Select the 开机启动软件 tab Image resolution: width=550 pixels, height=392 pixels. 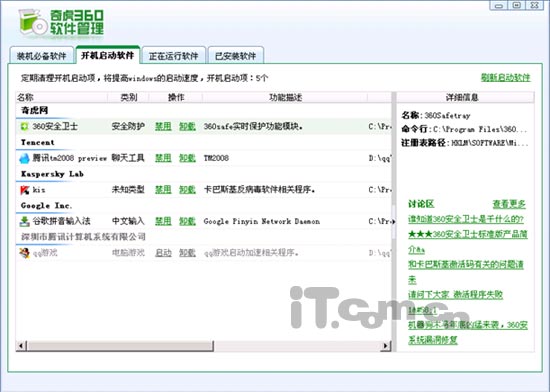tap(108, 55)
